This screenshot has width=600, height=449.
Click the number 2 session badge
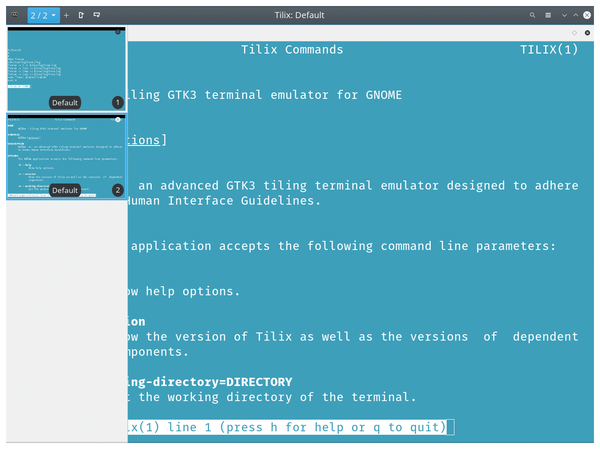pyautogui.click(x=118, y=190)
